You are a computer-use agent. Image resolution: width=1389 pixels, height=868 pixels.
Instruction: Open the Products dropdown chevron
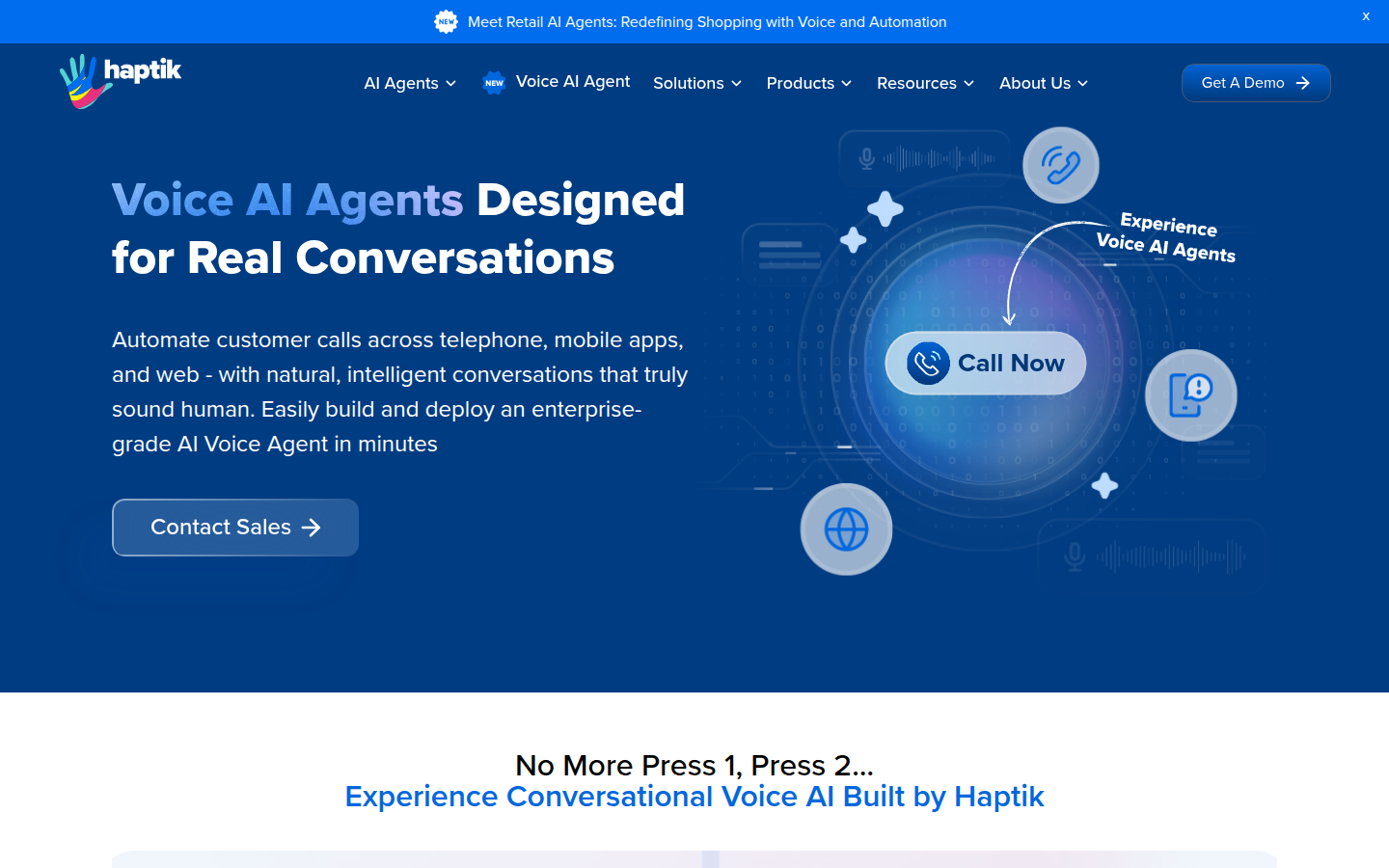(x=846, y=84)
